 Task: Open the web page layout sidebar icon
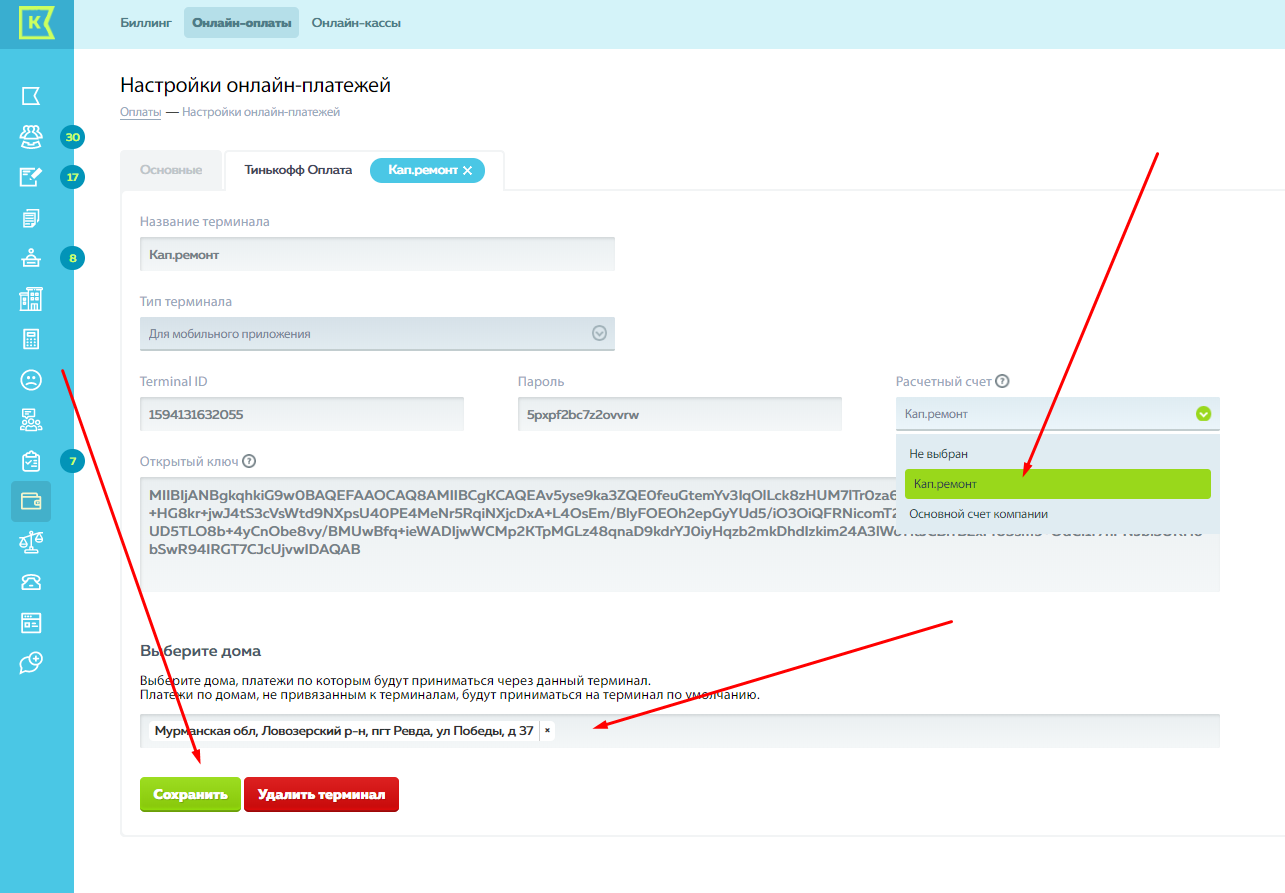pyautogui.click(x=31, y=623)
